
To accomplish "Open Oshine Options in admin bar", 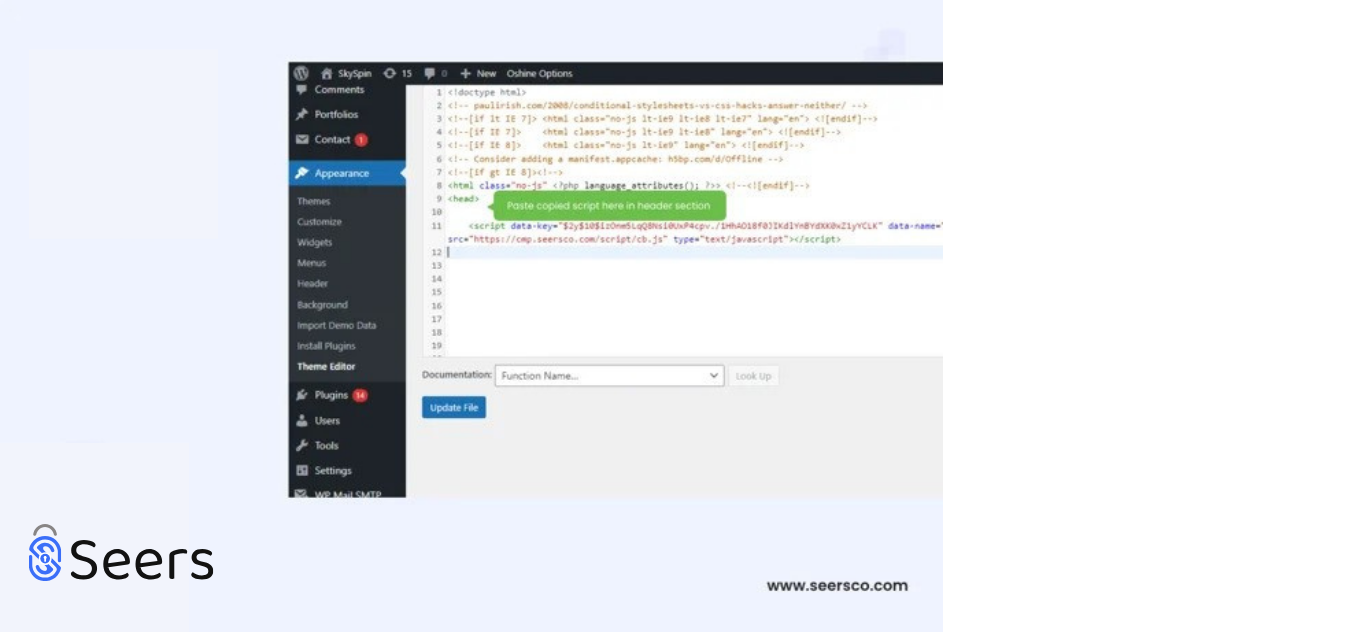I will (539, 73).
